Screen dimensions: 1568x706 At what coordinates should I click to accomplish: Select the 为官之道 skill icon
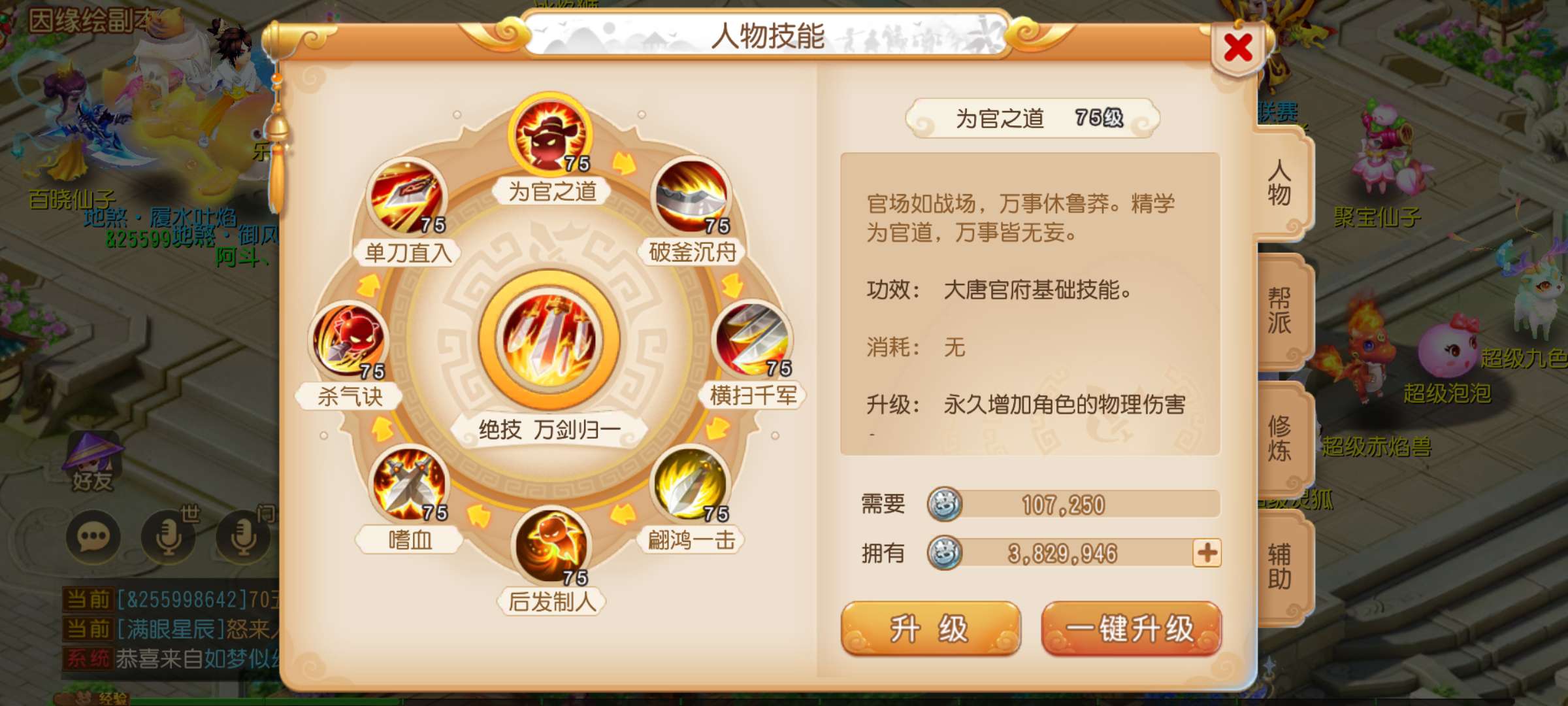[x=550, y=134]
